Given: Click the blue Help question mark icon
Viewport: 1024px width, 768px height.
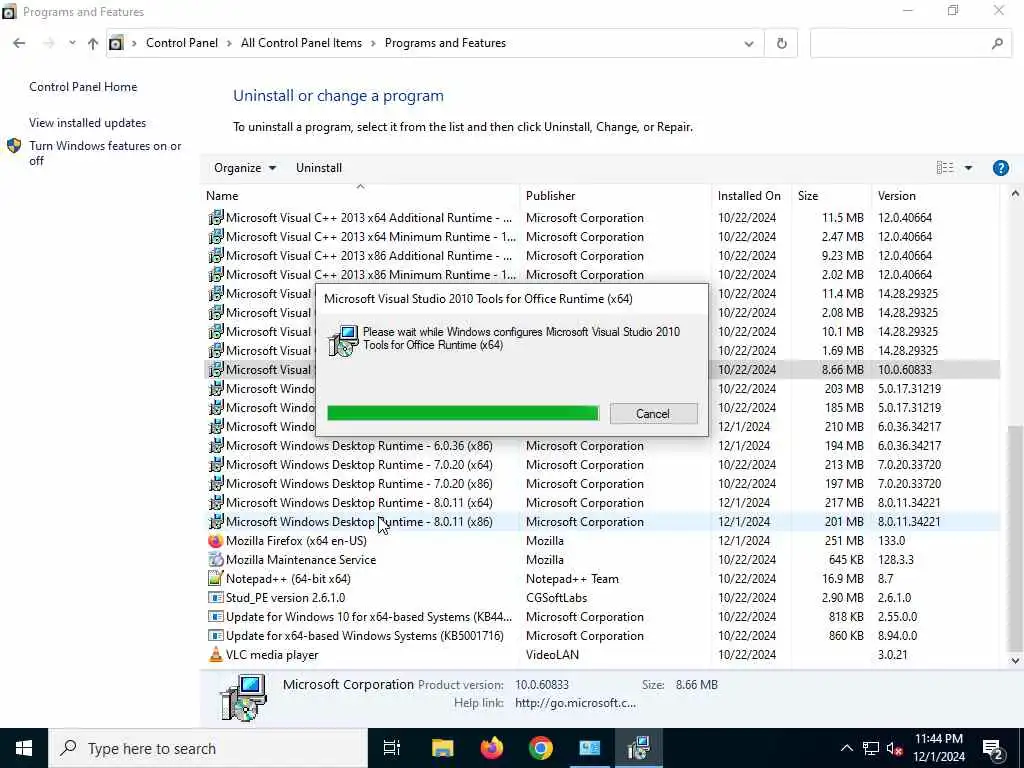Looking at the screenshot, I should point(1000,168).
